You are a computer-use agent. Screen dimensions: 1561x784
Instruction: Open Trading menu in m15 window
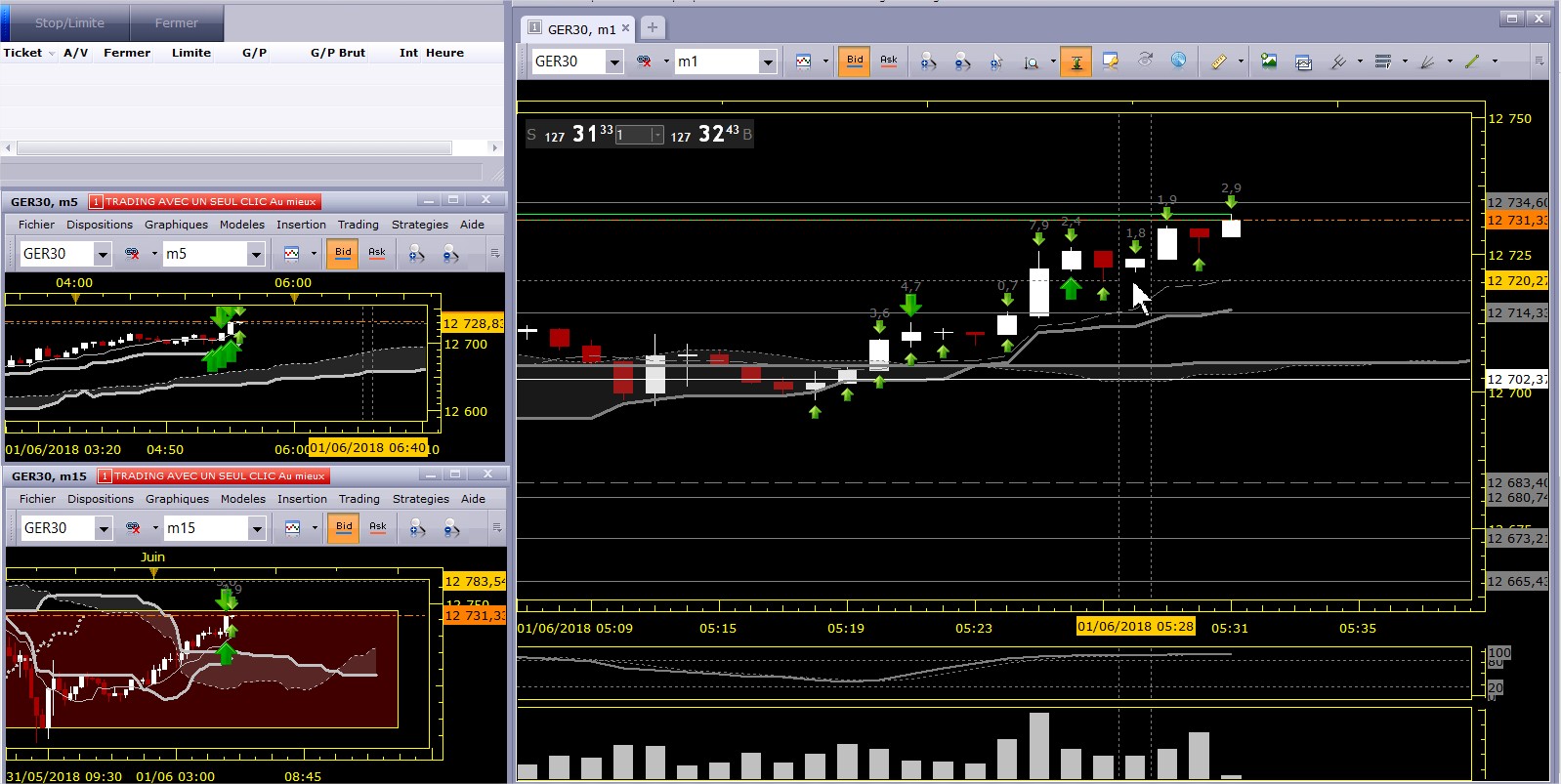coord(359,499)
